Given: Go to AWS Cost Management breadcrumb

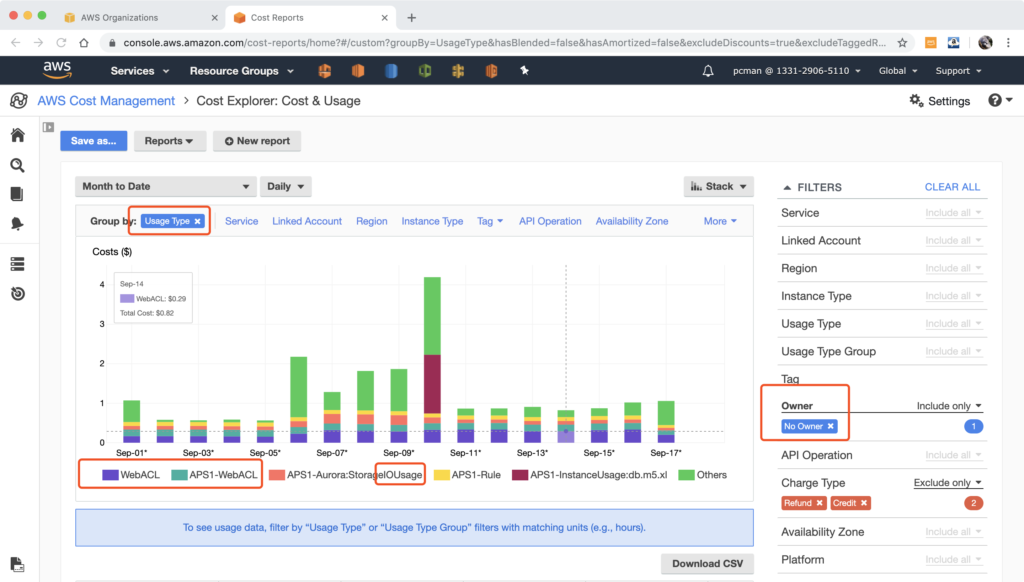Looking at the screenshot, I should point(106,101).
